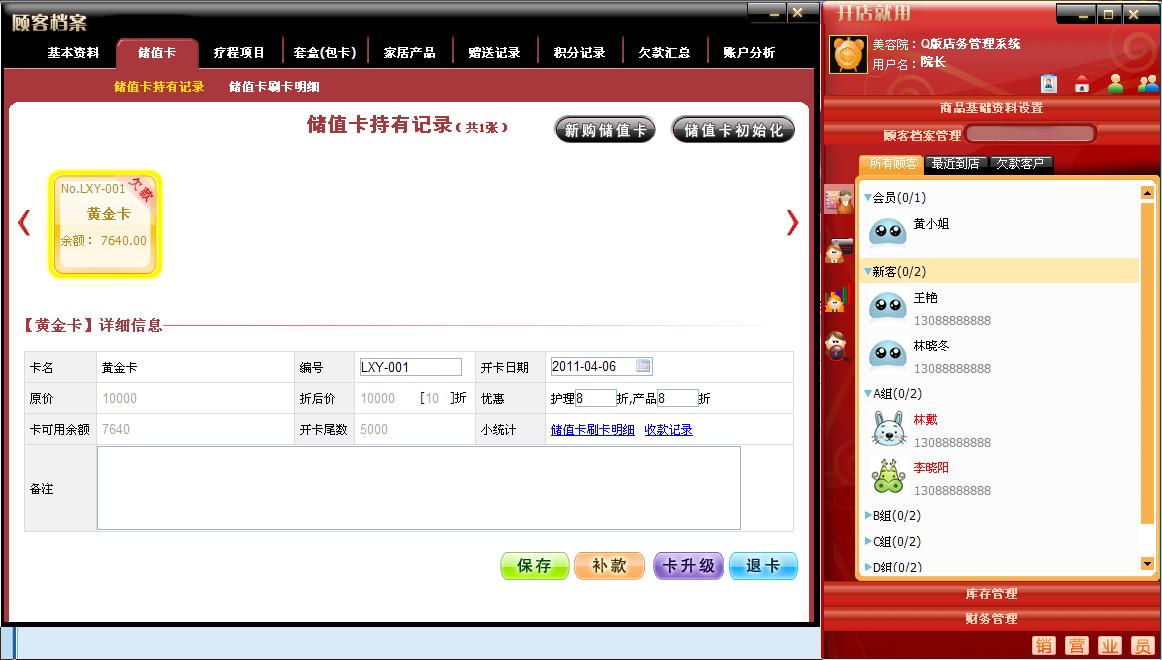Show previous card with left arrow
The width and height of the screenshot is (1162, 660).
point(24,223)
